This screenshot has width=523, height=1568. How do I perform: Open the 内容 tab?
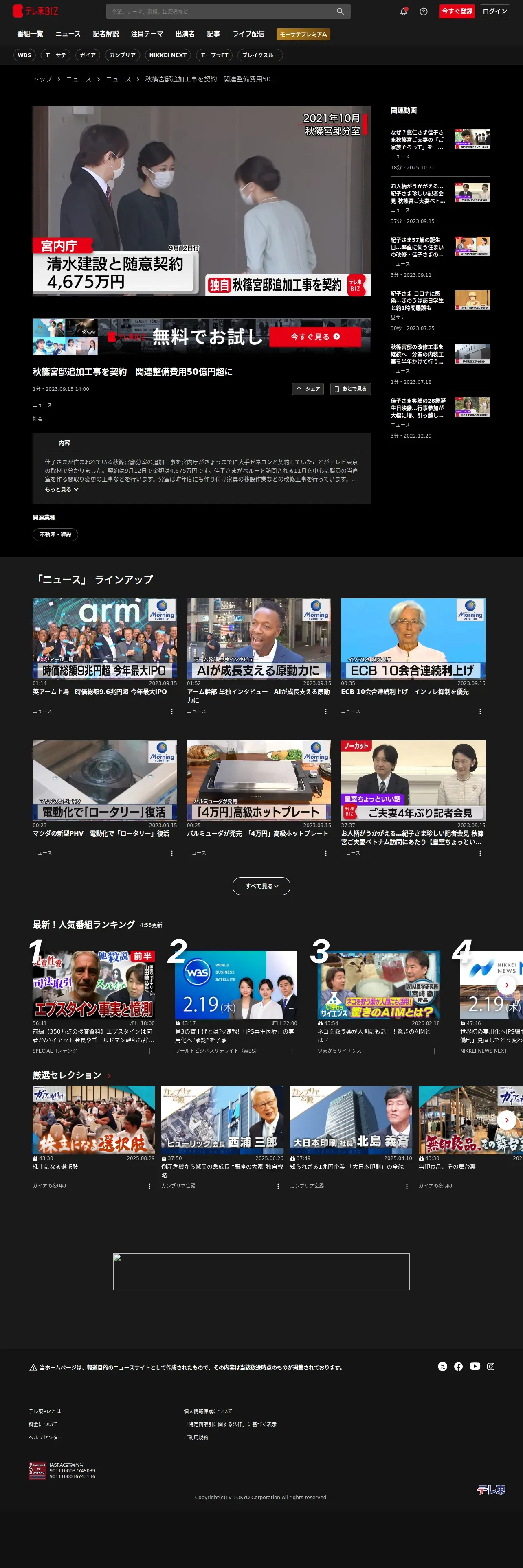[x=64, y=442]
